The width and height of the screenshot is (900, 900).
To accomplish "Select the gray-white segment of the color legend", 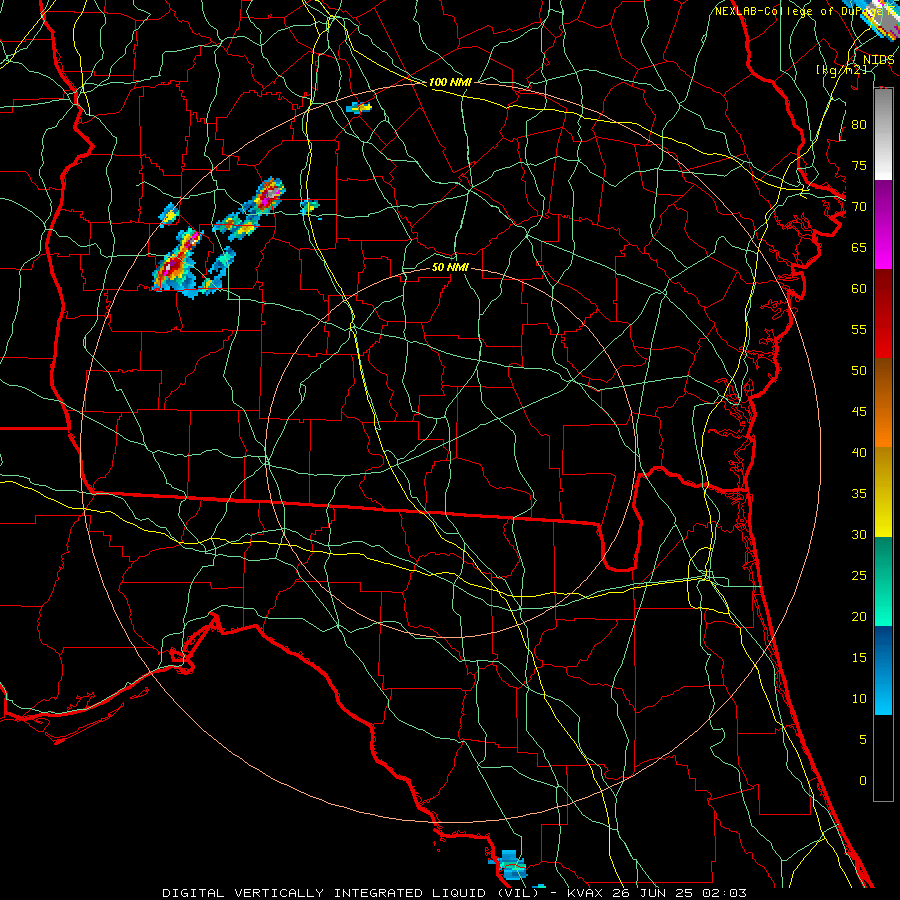I will [x=883, y=134].
